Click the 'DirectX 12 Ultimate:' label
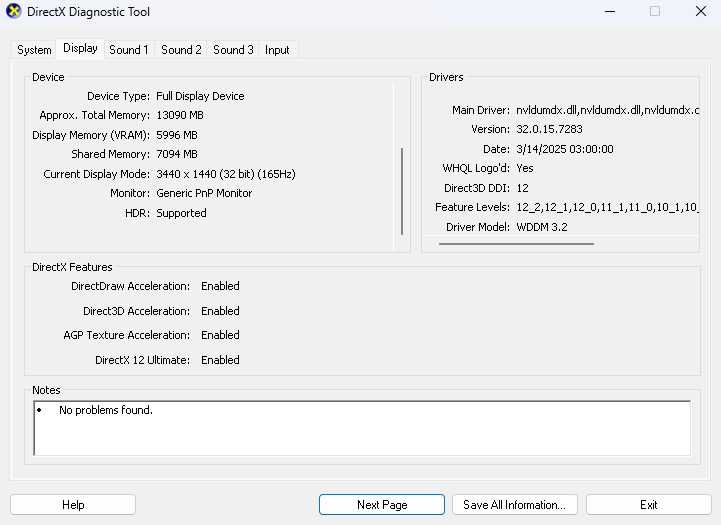The width and height of the screenshot is (721, 525). click(143, 360)
